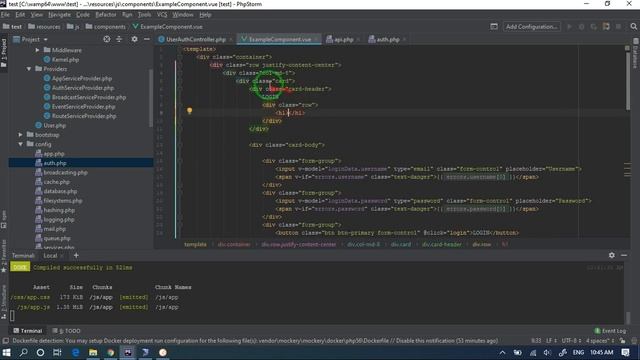Click the layout icon left of Add Configuration
The width and height of the screenshot is (640, 360).
[494, 27]
